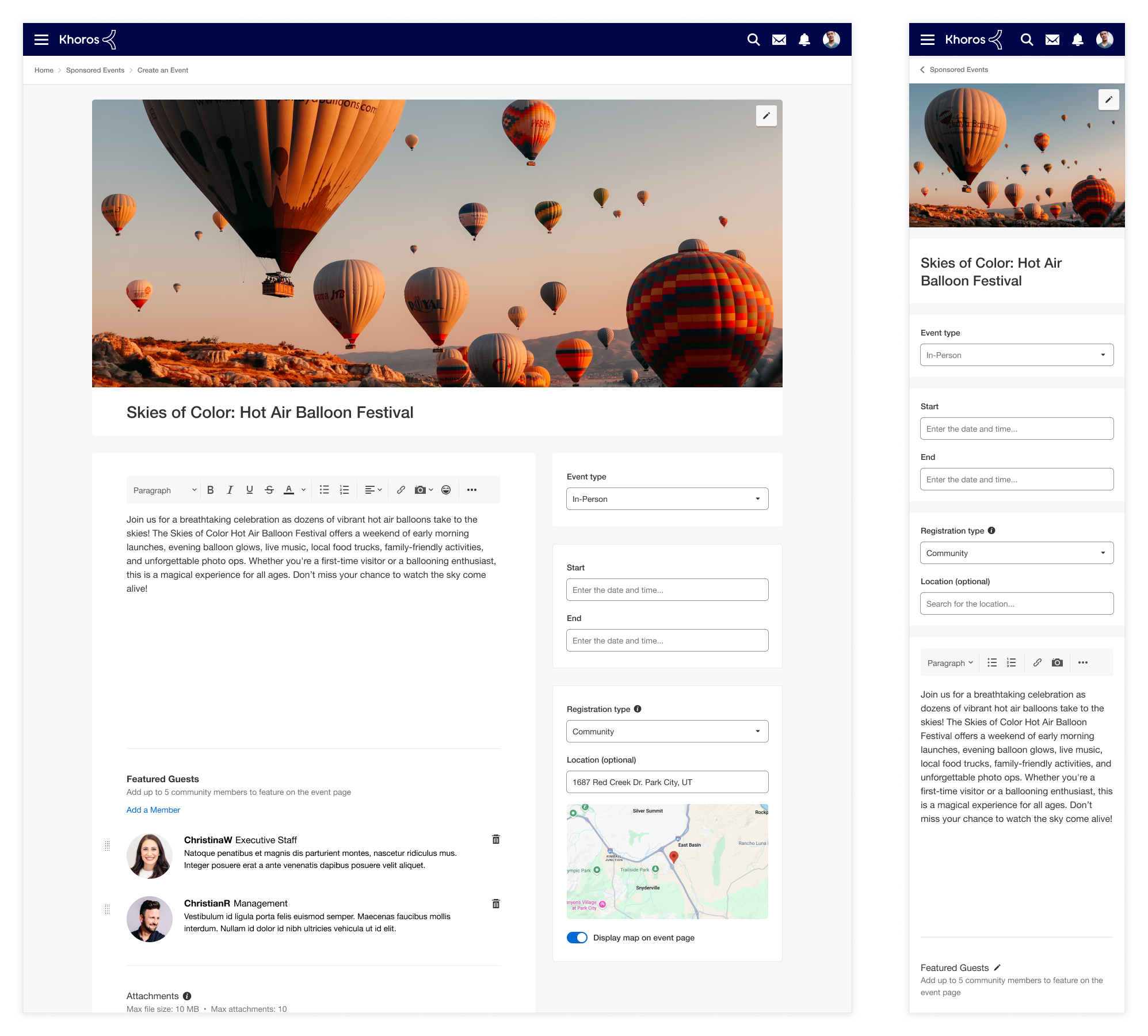Image resolution: width=1148 pixels, height=1036 pixels.
Task: Insert a numbered list in the mobile editor toolbar
Action: pos(1012,662)
